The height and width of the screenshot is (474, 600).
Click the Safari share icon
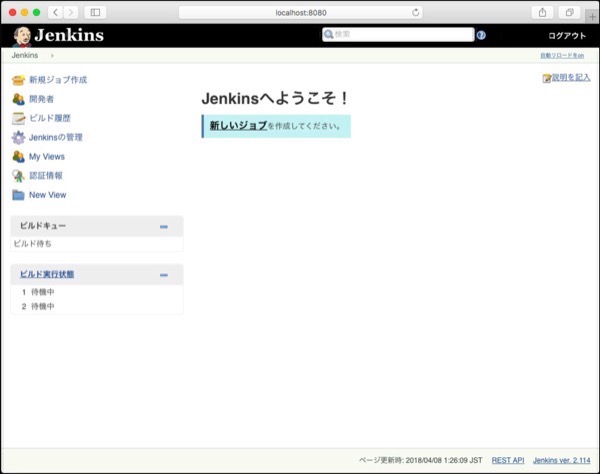pos(543,13)
